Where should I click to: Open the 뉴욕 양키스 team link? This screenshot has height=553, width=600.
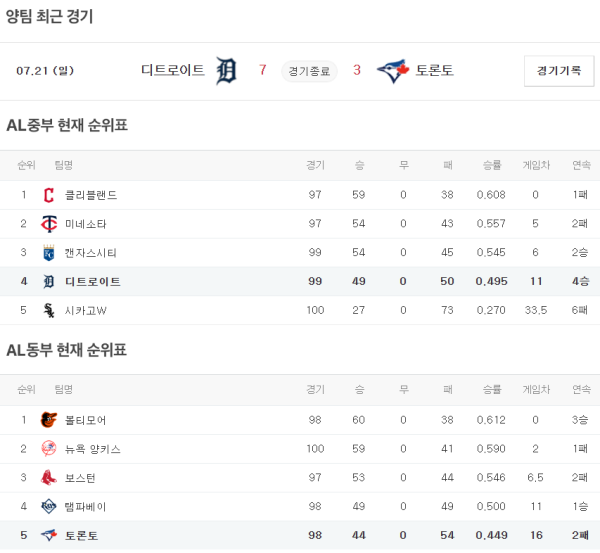[93, 449]
